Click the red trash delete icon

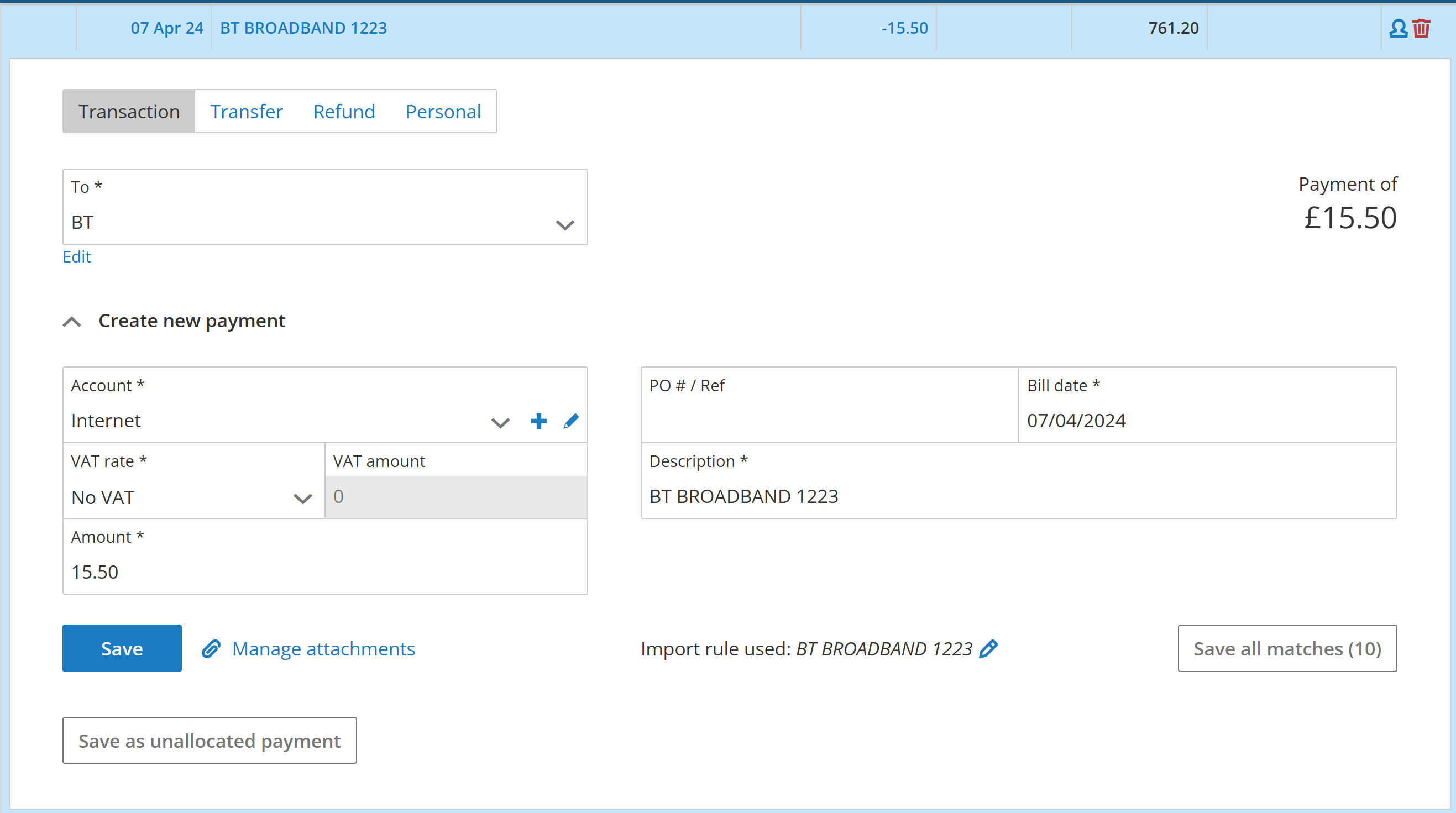[1421, 28]
